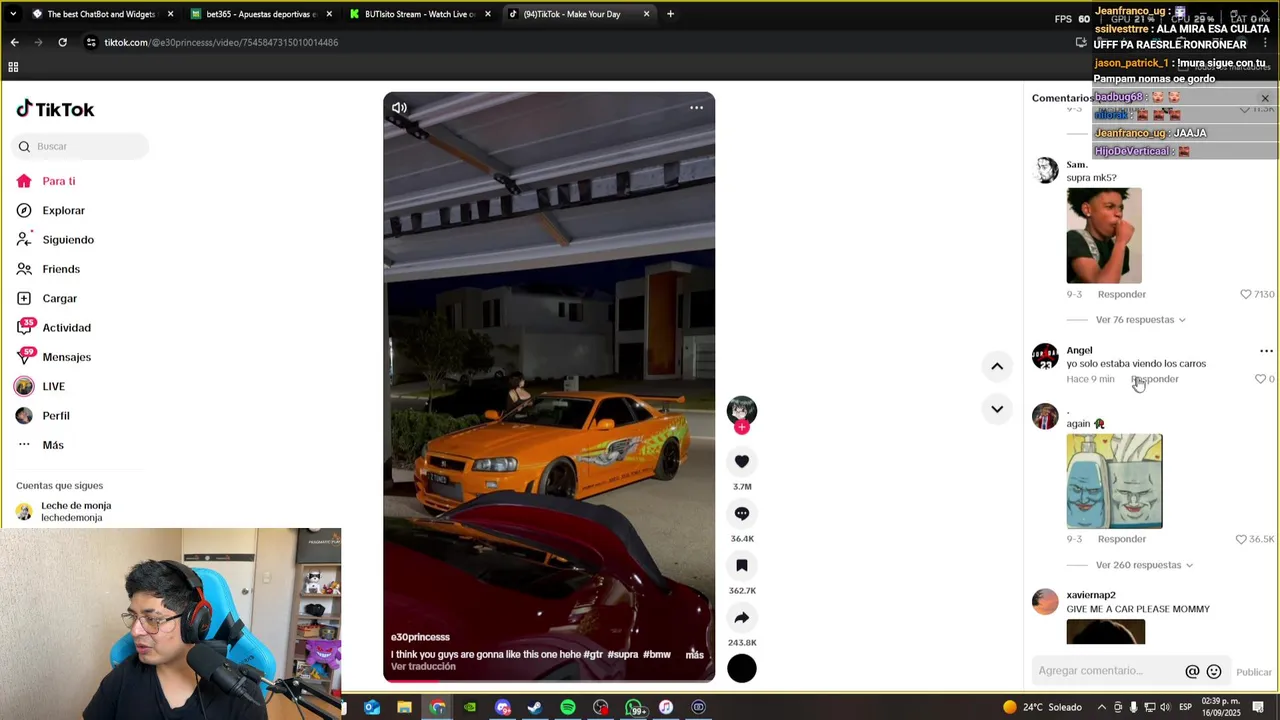Mute the video with speaker icon
1280x720 pixels.
coord(399,108)
